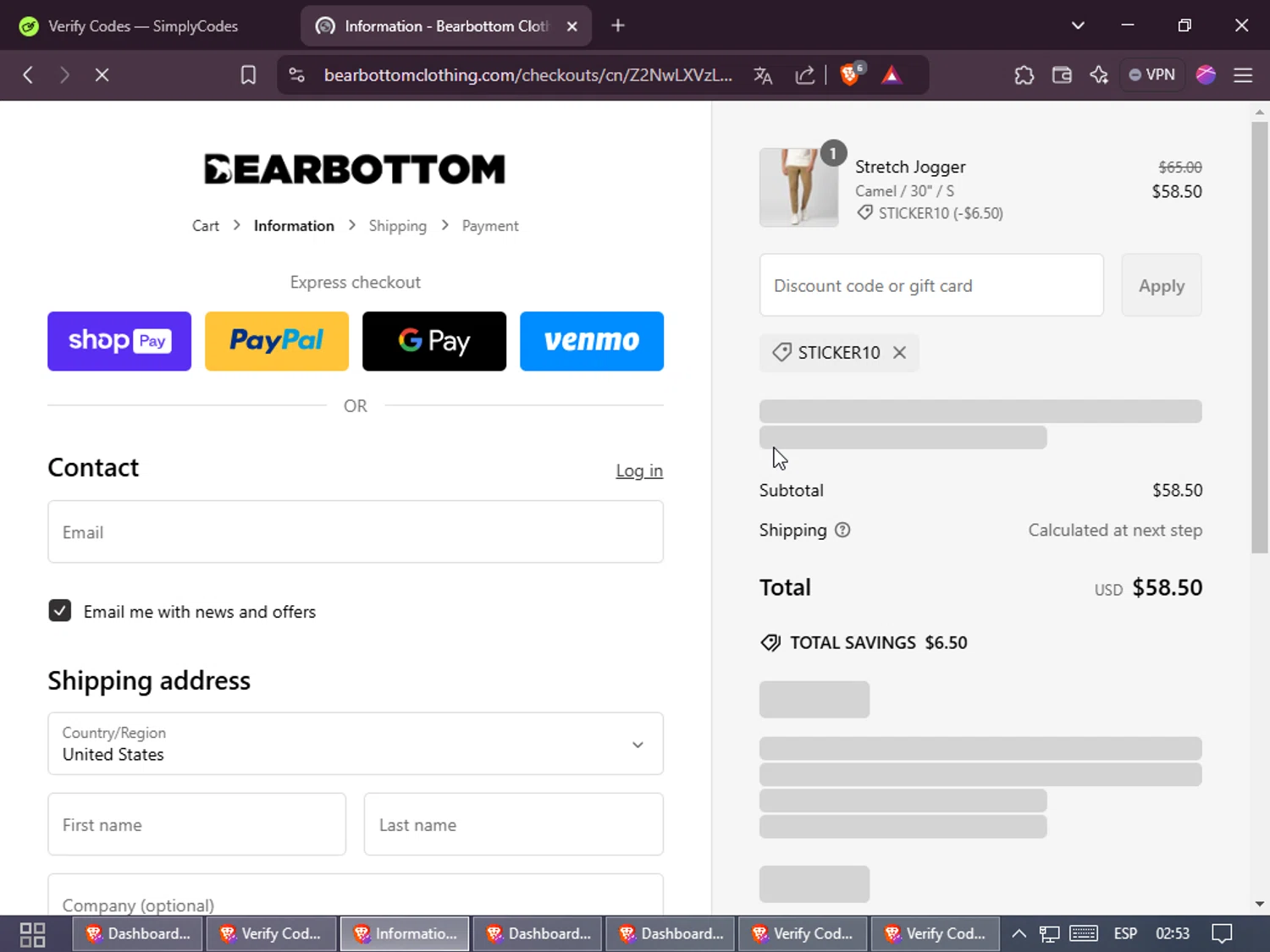Show hidden system tray icons arrow

click(1019, 933)
